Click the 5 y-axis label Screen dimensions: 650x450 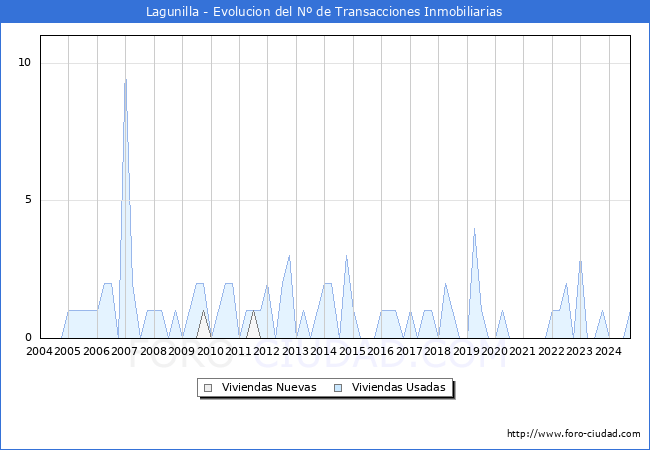pyautogui.click(x=28, y=200)
